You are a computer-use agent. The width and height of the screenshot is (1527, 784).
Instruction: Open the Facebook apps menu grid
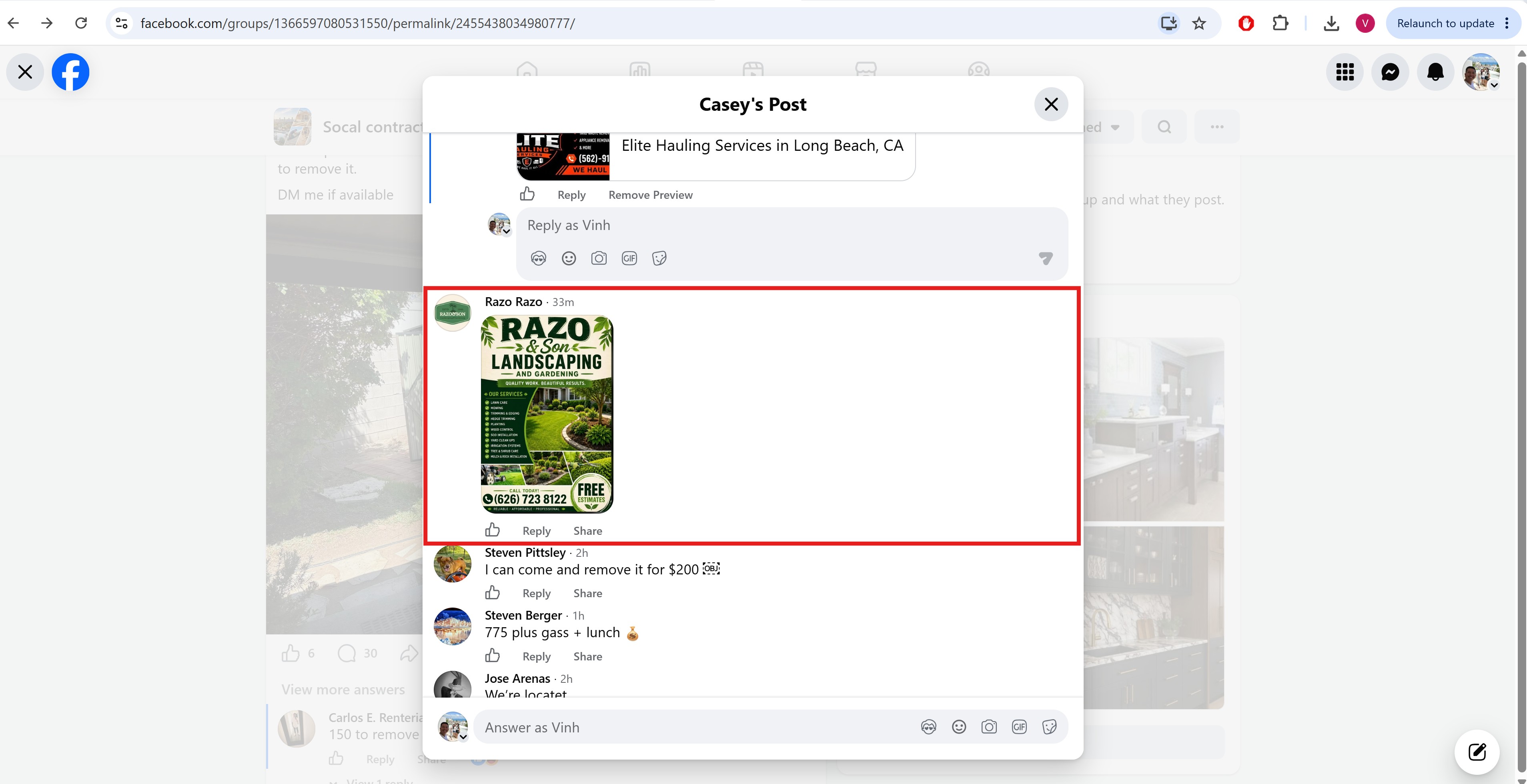click(x=1345, y=72)
